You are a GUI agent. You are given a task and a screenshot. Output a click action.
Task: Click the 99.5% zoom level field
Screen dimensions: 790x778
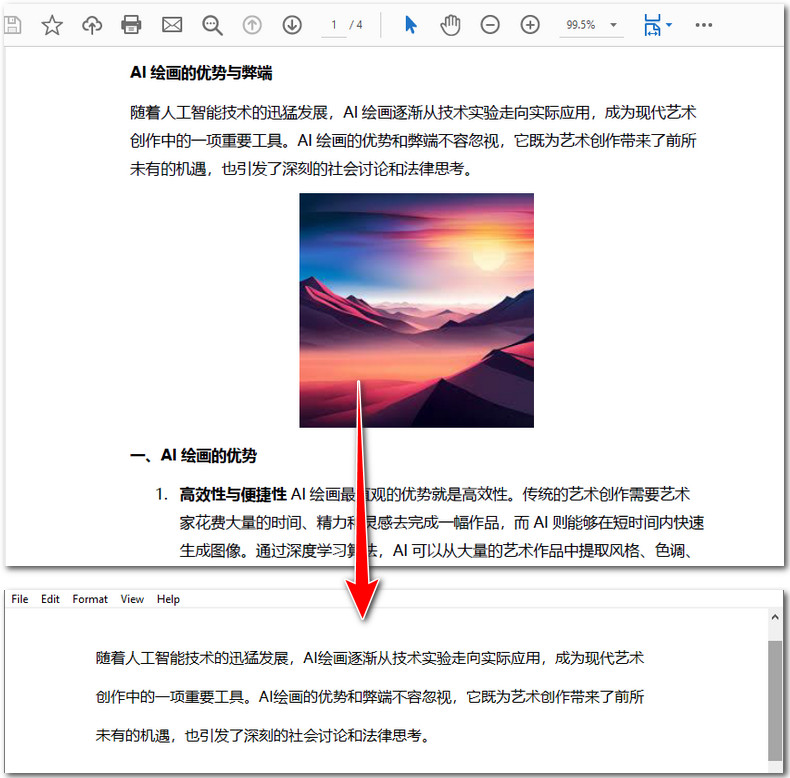(580, 25)
